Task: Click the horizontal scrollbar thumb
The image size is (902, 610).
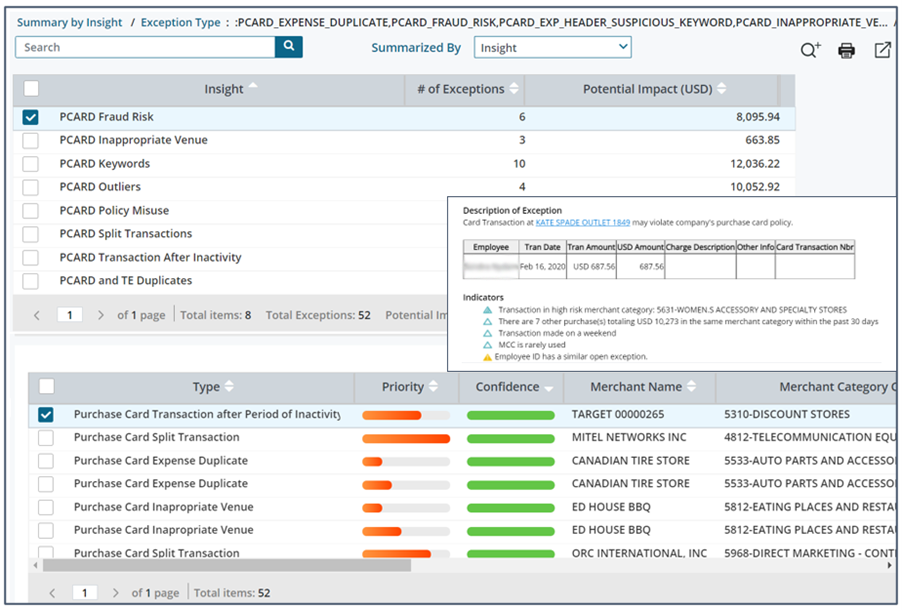Action: 227,565
